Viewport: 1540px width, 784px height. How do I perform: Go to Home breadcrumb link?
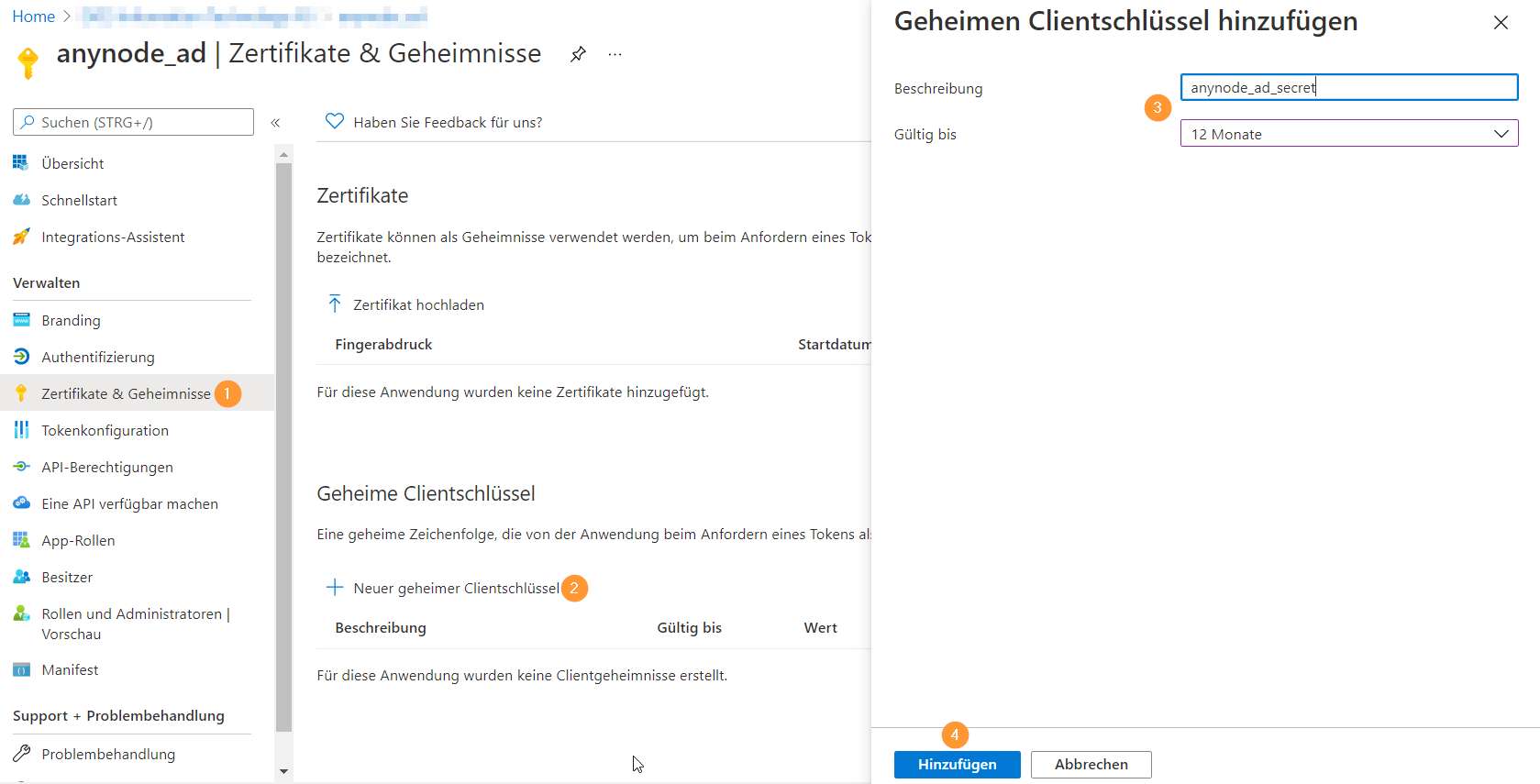[34, 17]
